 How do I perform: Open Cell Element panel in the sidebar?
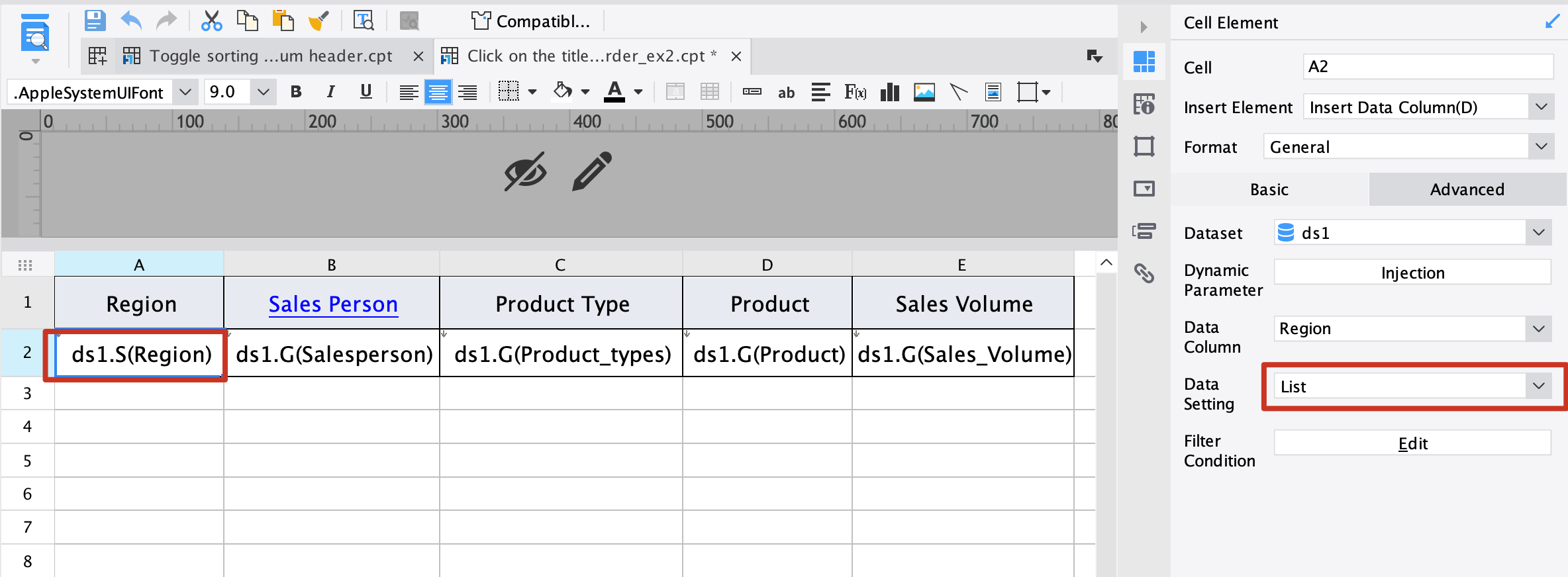tap(1144, 62)
